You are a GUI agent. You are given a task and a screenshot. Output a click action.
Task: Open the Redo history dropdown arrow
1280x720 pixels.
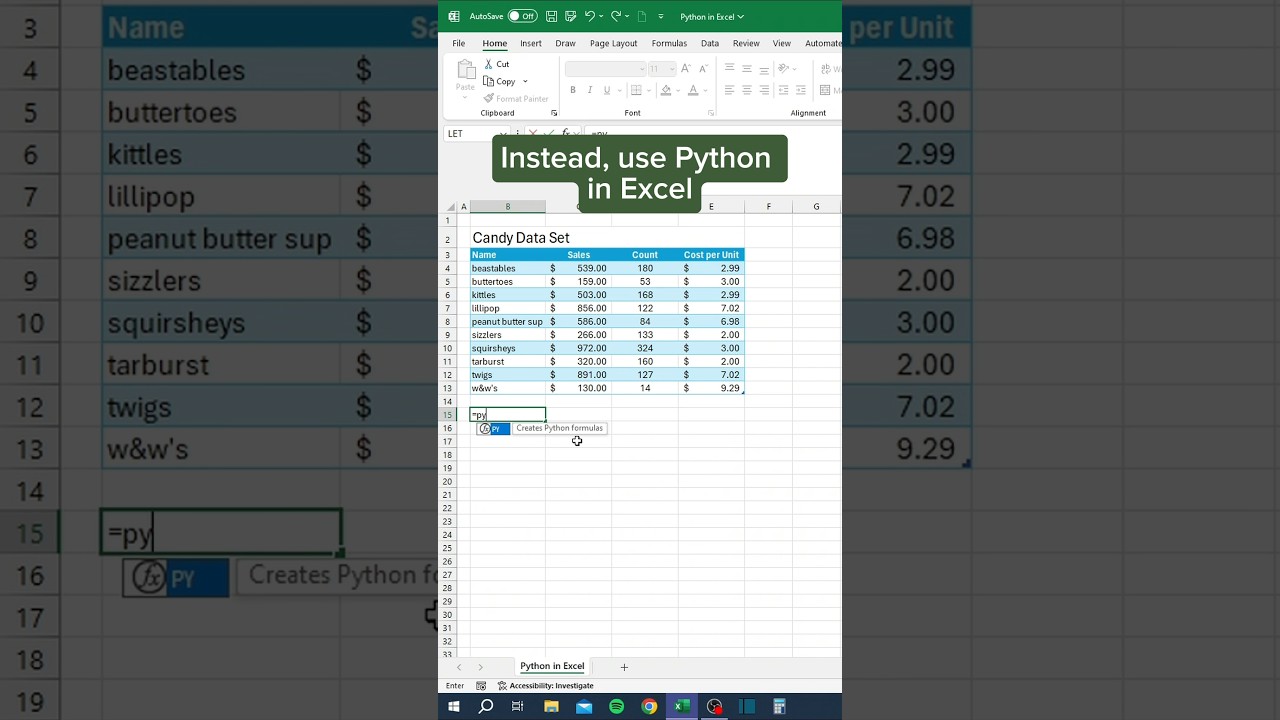[627, 16]
